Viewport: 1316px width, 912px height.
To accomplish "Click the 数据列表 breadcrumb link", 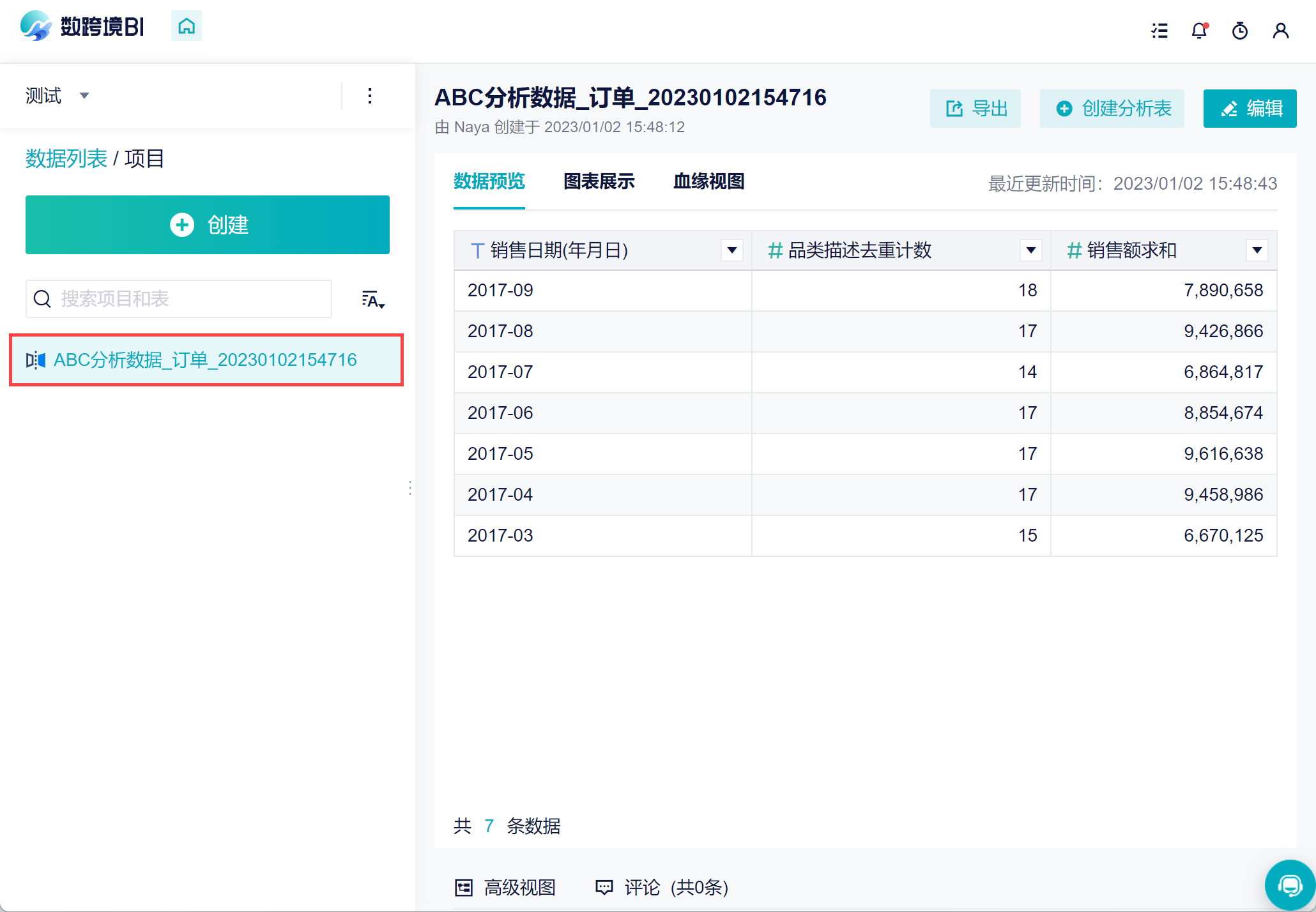I will tap(66, 158).
